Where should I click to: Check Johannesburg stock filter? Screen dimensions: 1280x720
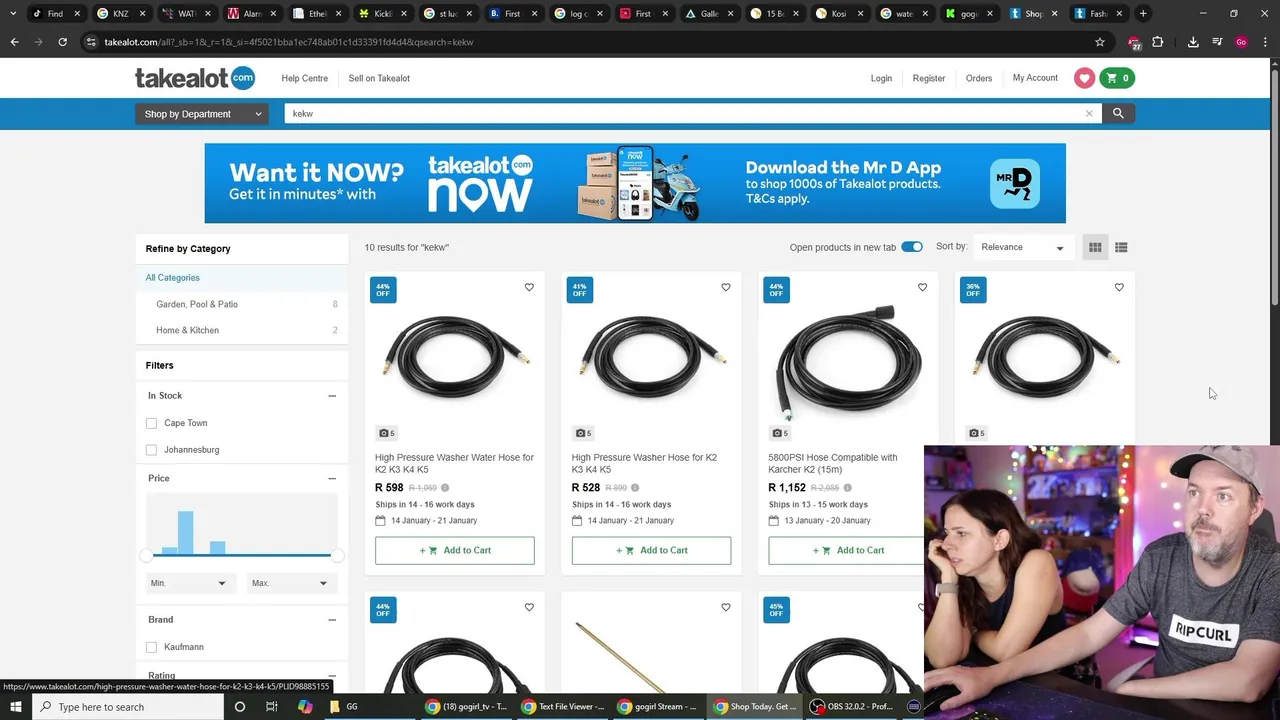coord(151,450)
